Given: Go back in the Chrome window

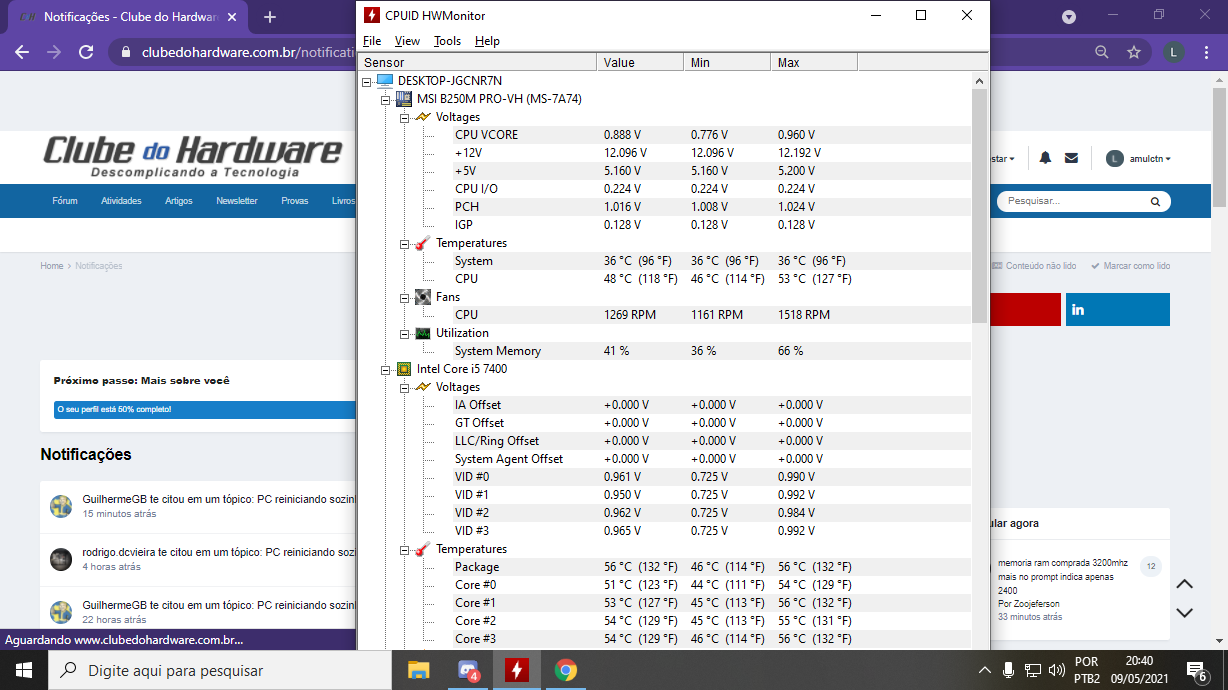Looking at the screenshot, I should click(x=22, y=52).
